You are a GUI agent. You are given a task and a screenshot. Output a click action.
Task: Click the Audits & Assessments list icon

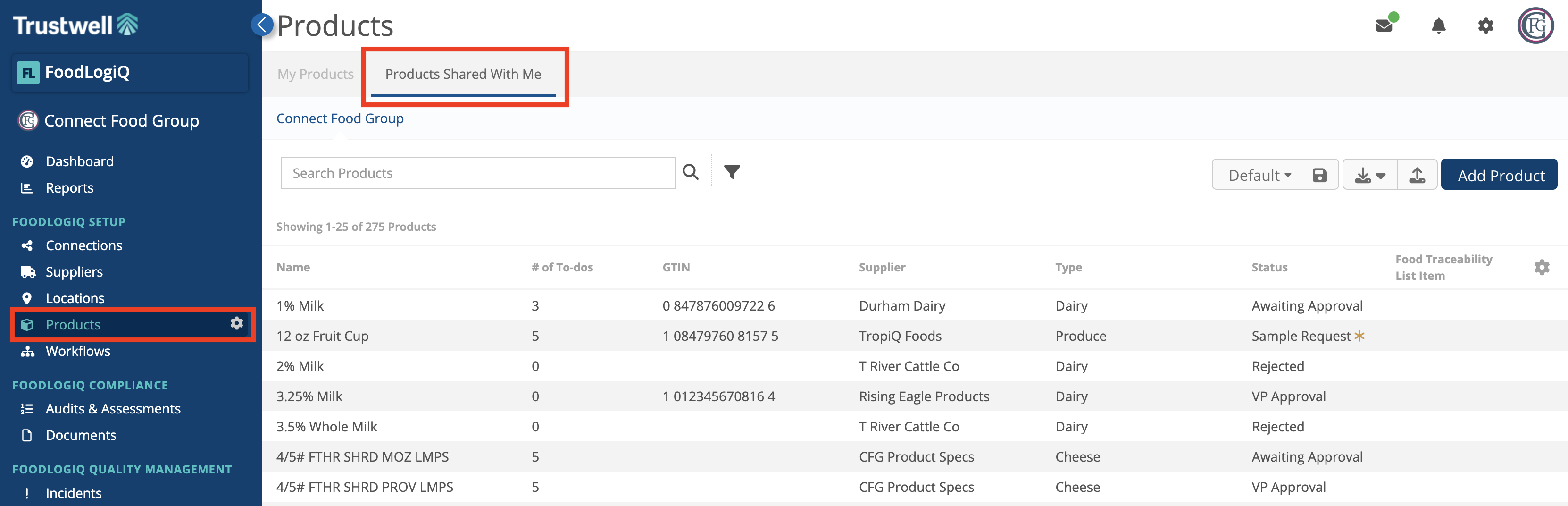27,409
